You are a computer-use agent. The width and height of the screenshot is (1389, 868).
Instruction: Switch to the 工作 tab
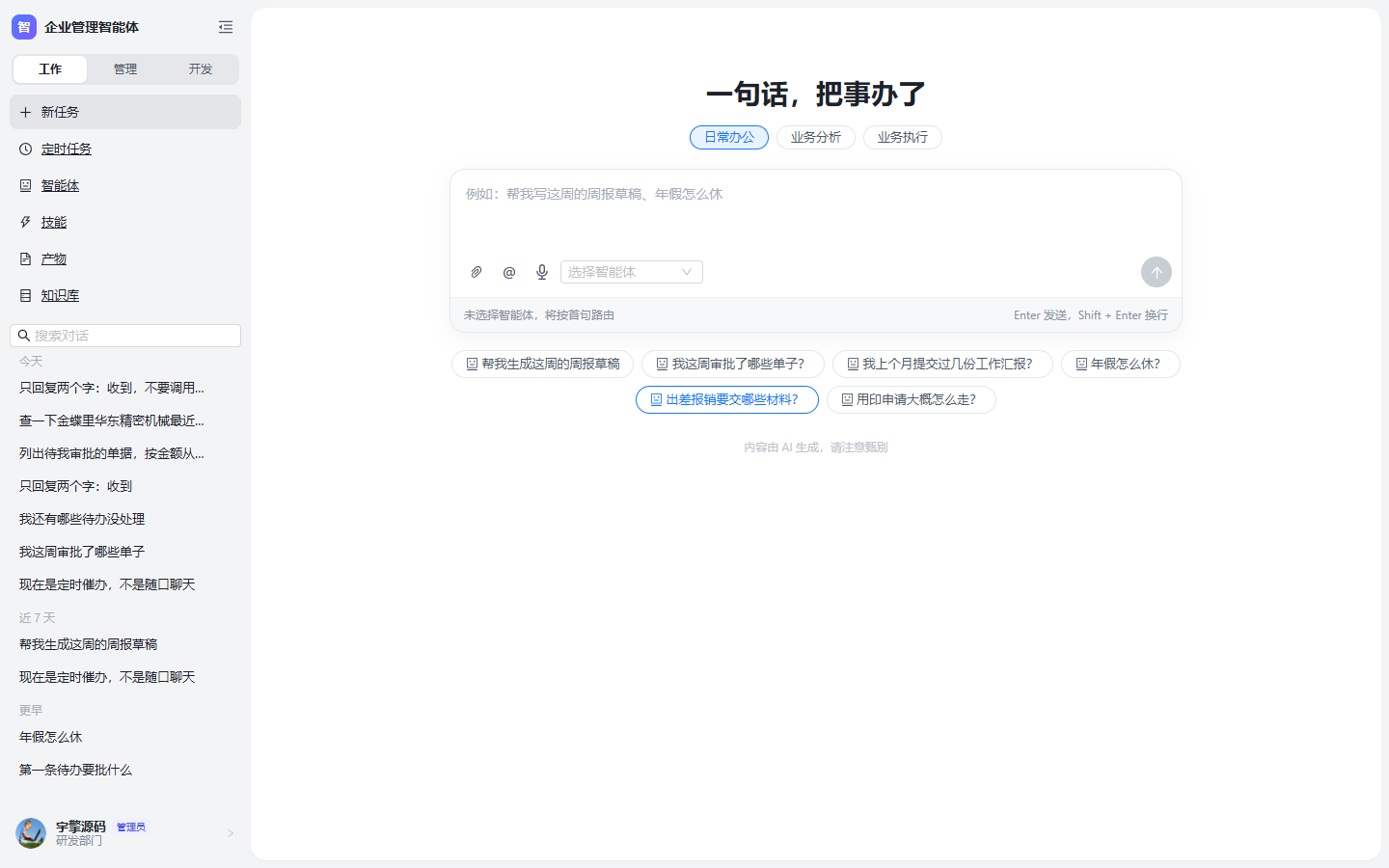50,69
